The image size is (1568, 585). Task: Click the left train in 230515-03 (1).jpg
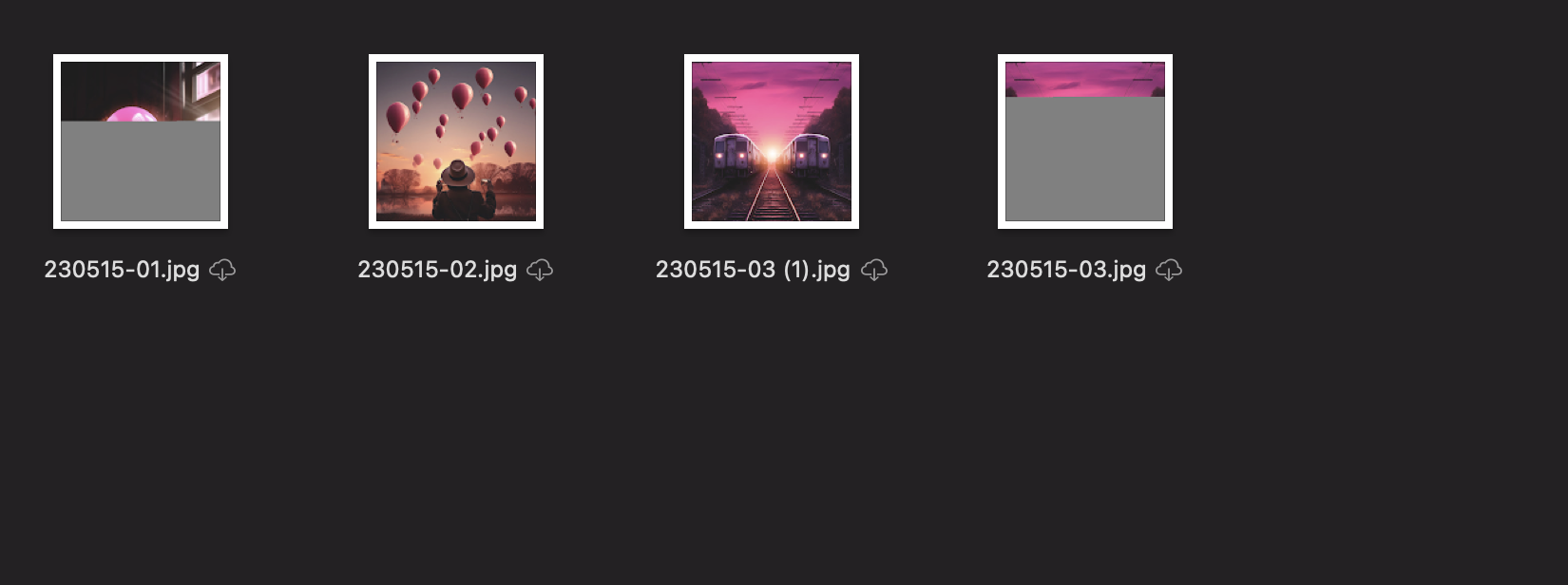pyautogui.click(x=735, y=156)
